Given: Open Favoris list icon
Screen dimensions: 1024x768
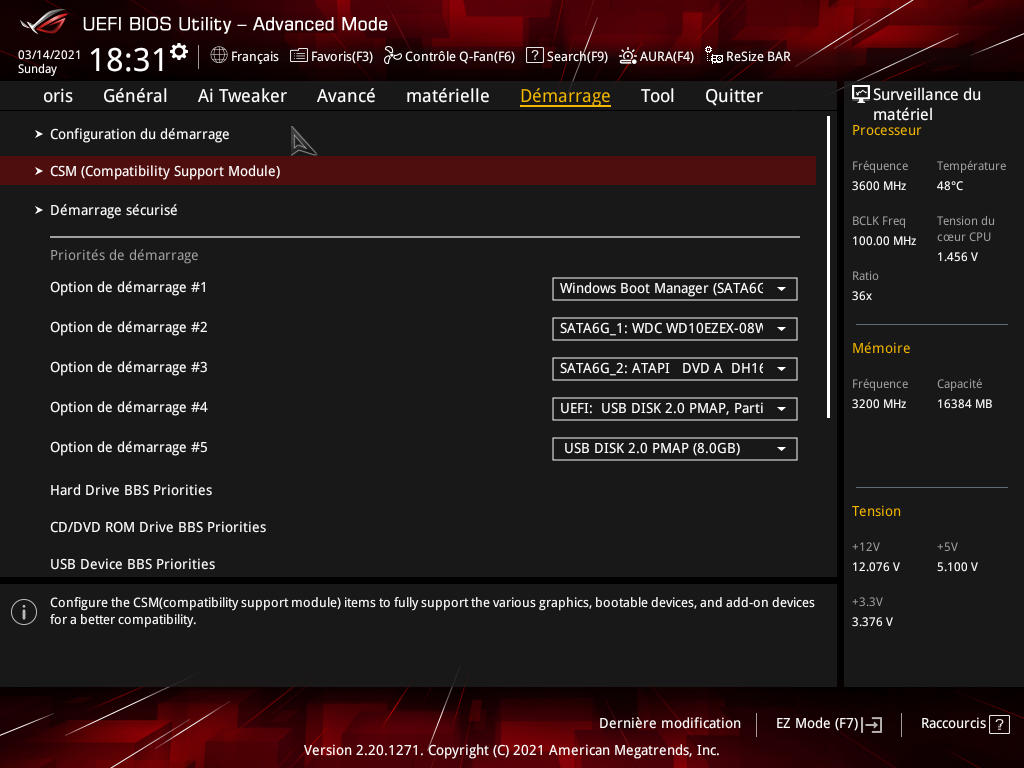Looking at the screenshot, I should tap(298, 56).
